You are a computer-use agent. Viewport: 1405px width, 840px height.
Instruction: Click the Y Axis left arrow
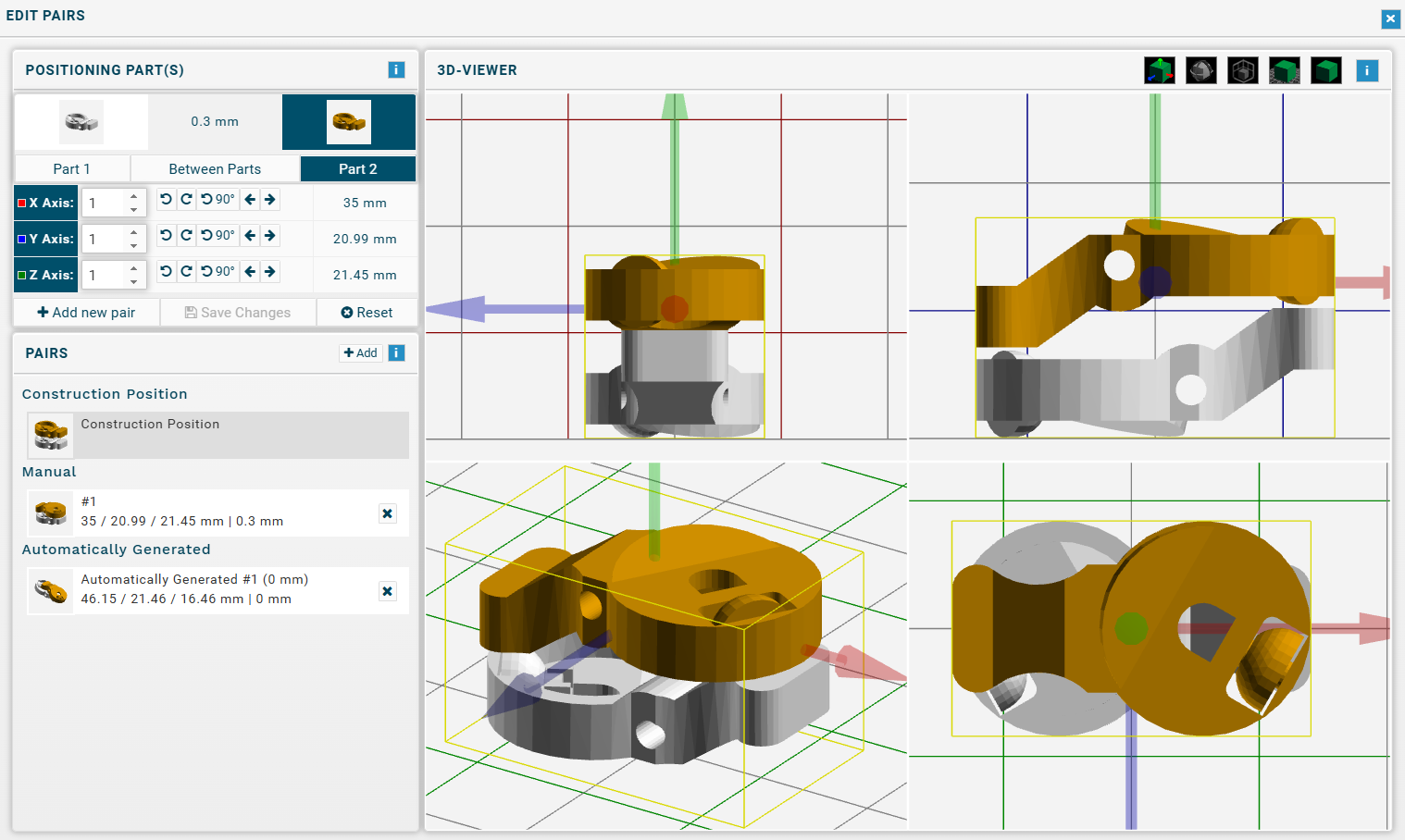tap(250, 235)
